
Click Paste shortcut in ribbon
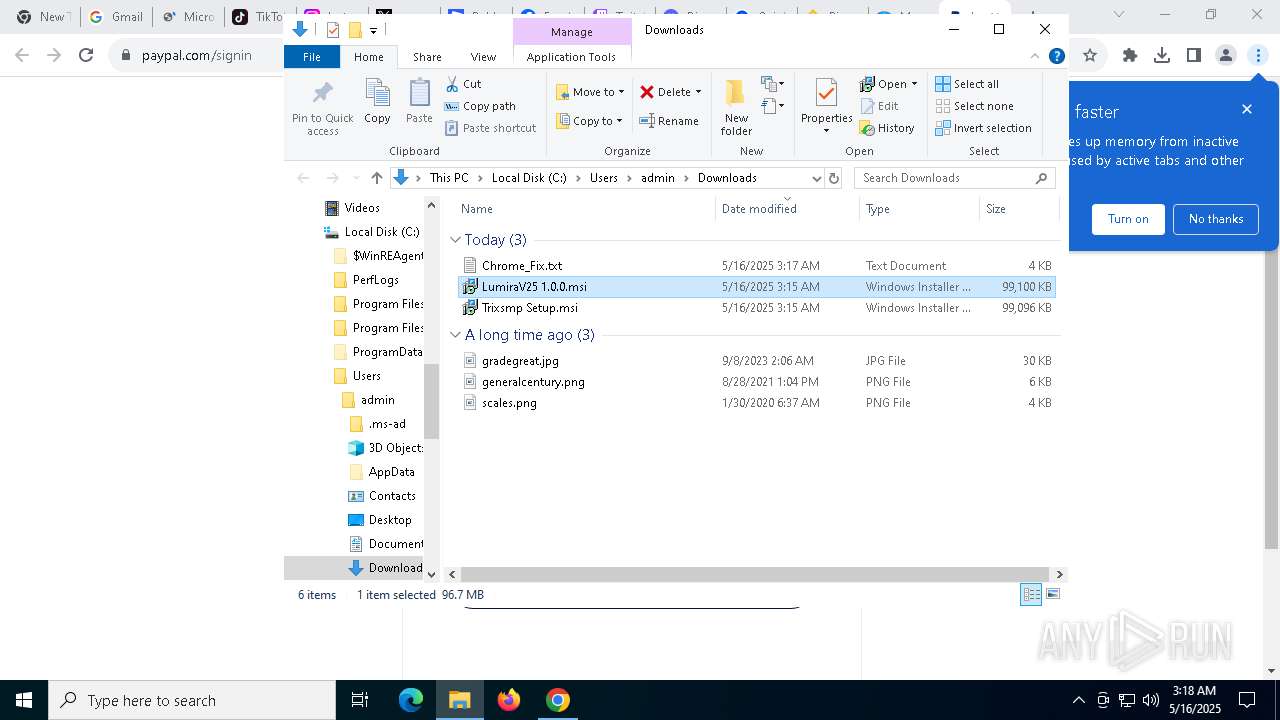[x=490, y=128]
